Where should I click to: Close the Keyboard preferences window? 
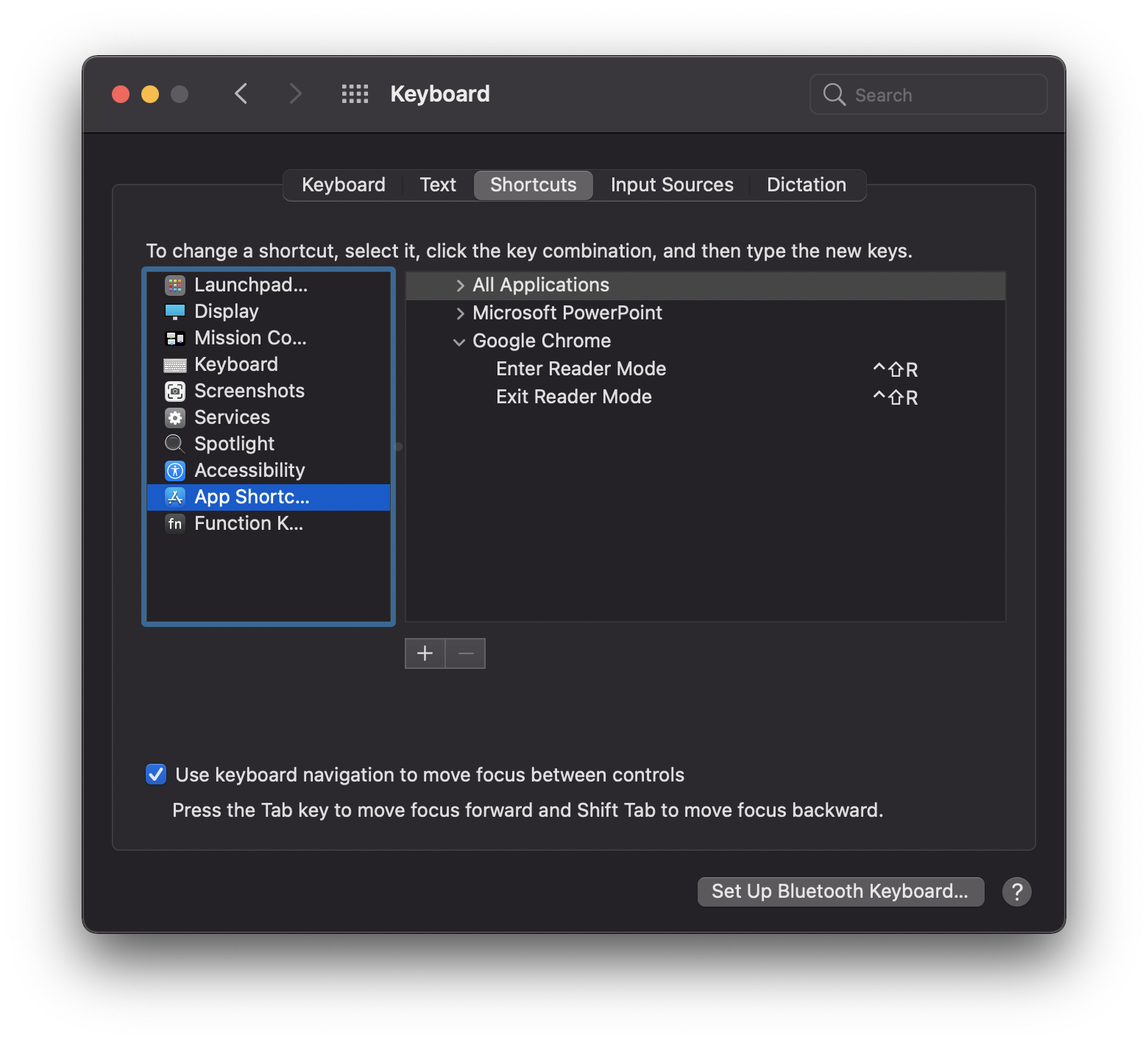[121, 94]
